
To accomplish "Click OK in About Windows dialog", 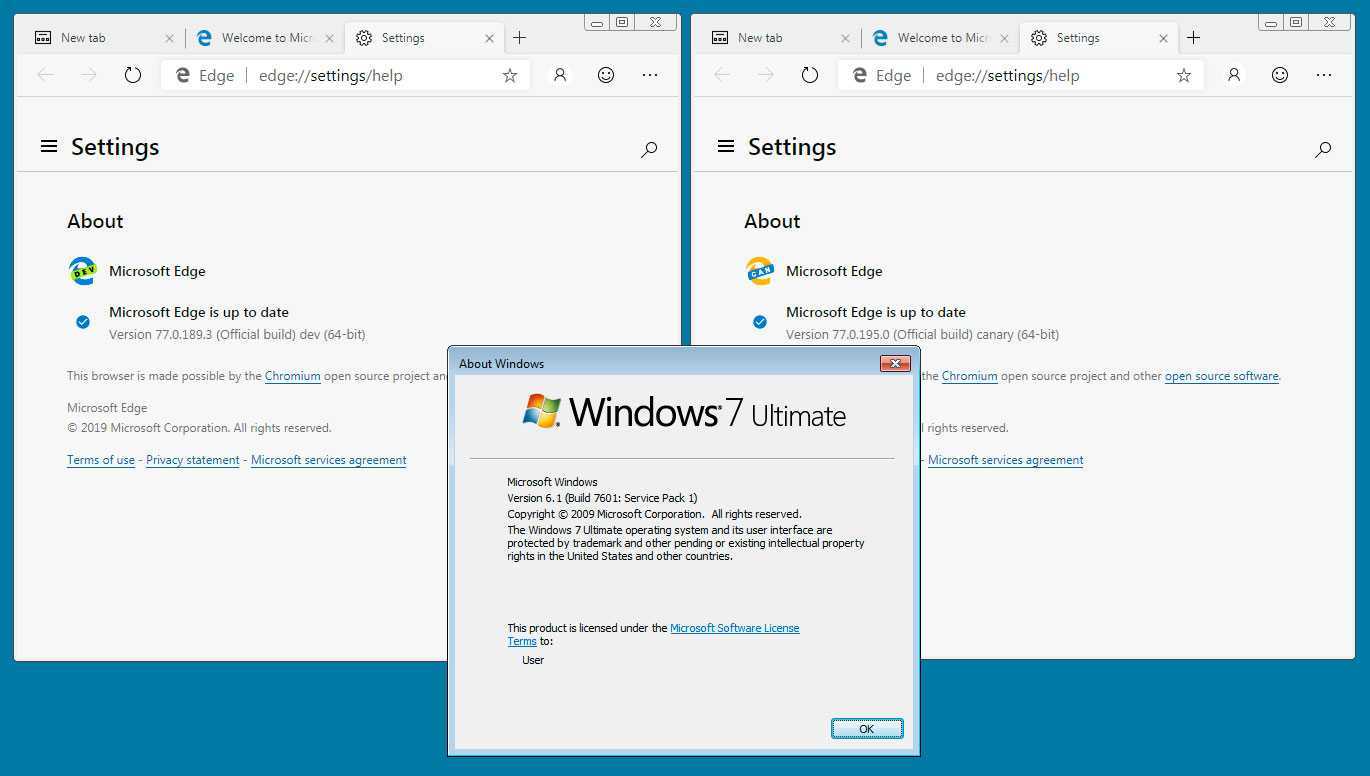I will (x=867, y=729).
